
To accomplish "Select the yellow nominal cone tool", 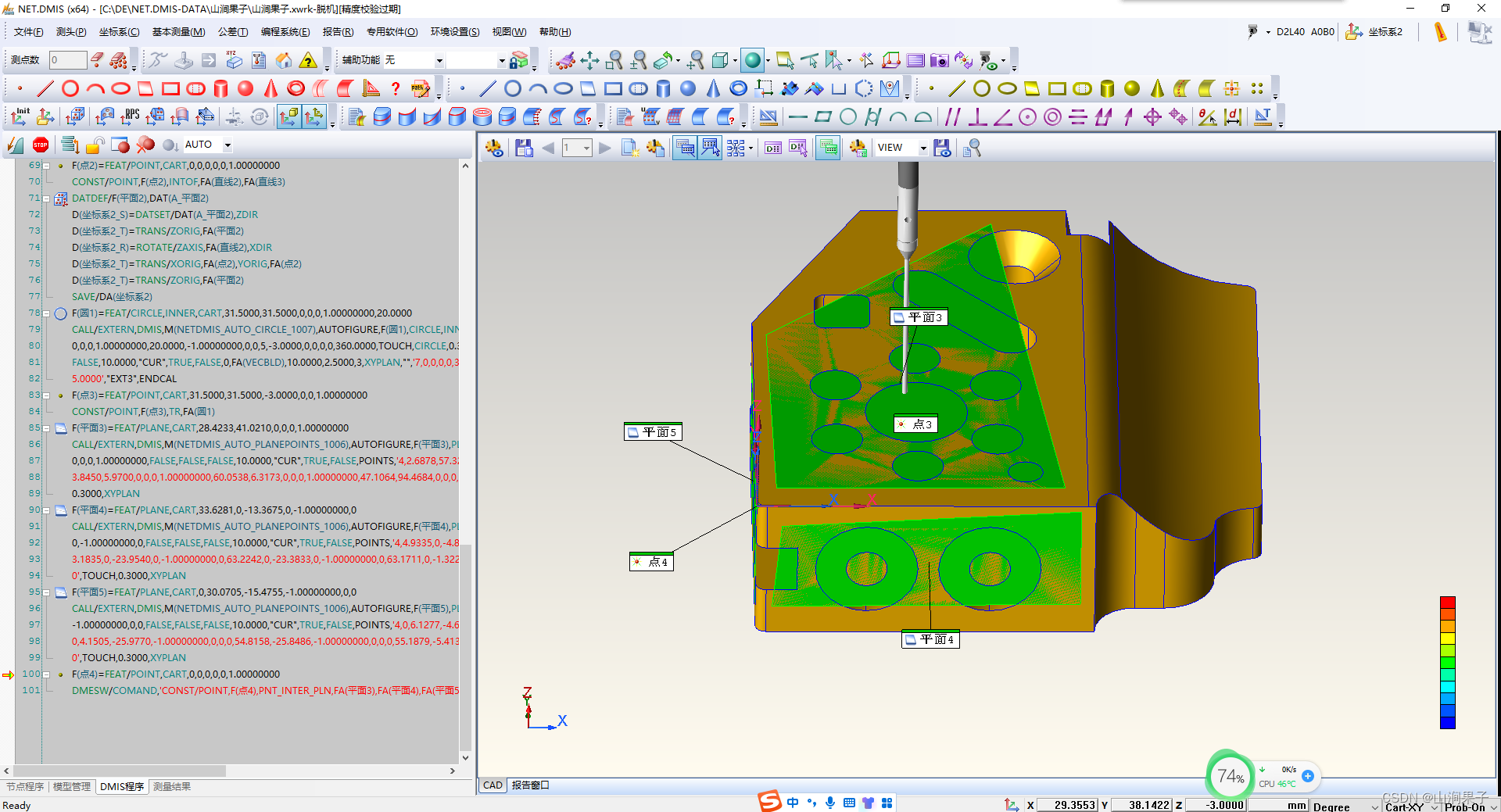I will (1157, 88).
